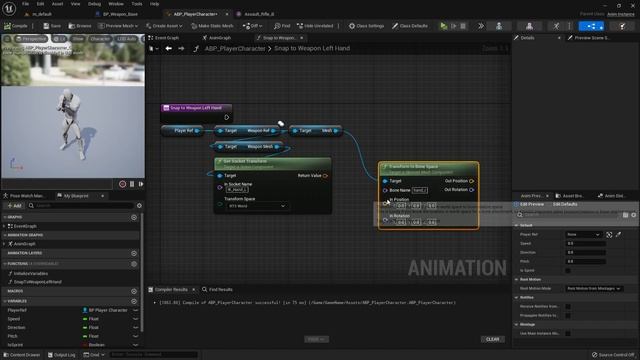Click the eyedropper pick icon beside Player Ref

click(618, 235)
